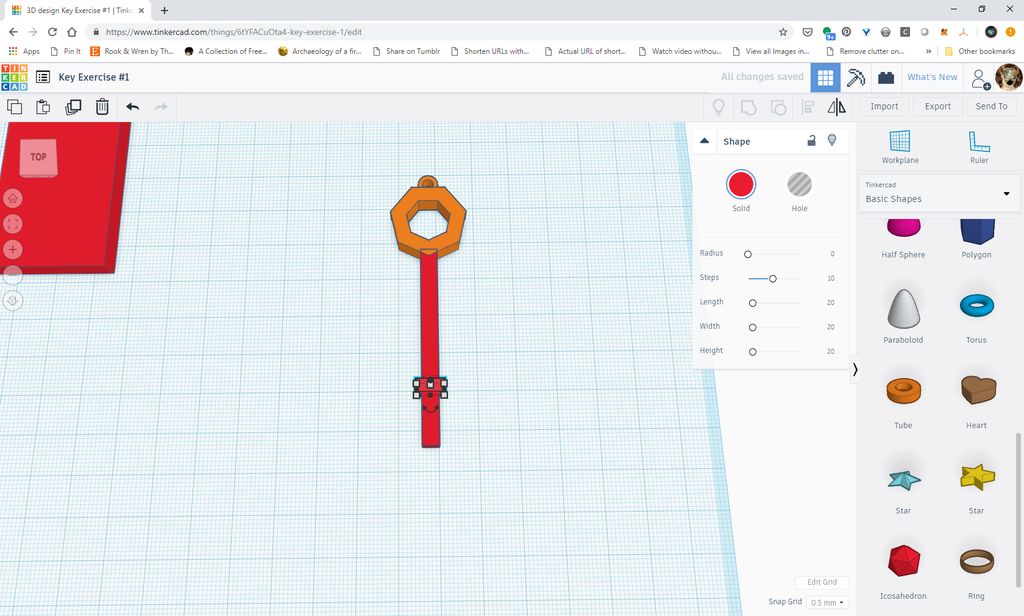This screenshot has height=616, width=1024.
Task: Pick the Polygon shape
Action: point(976,238)
